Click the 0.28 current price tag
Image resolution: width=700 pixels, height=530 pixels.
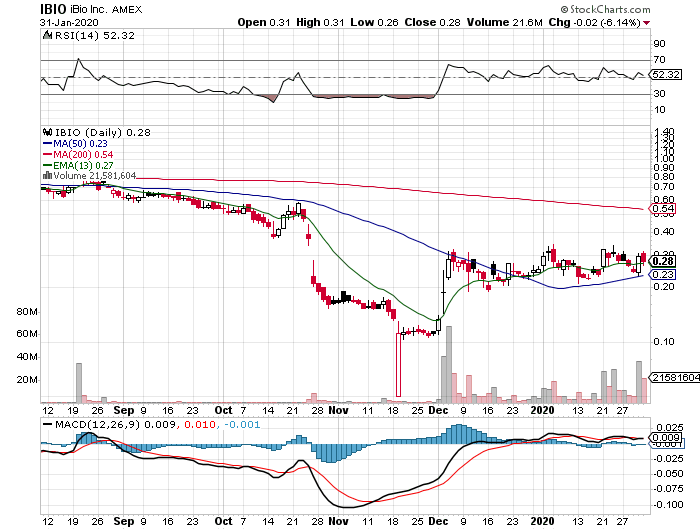[x=662, y=261]
